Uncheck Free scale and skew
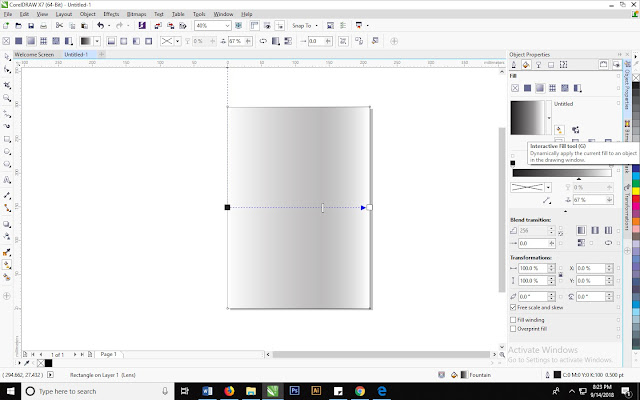Viewport: 640px width, 400px height. 514,308
